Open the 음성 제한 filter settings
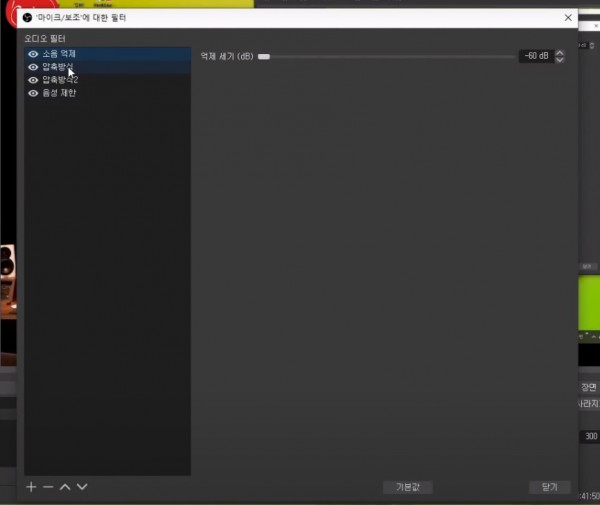Image resolution: width=600 pixels, height=505 pixels. (x=59, y=93)
